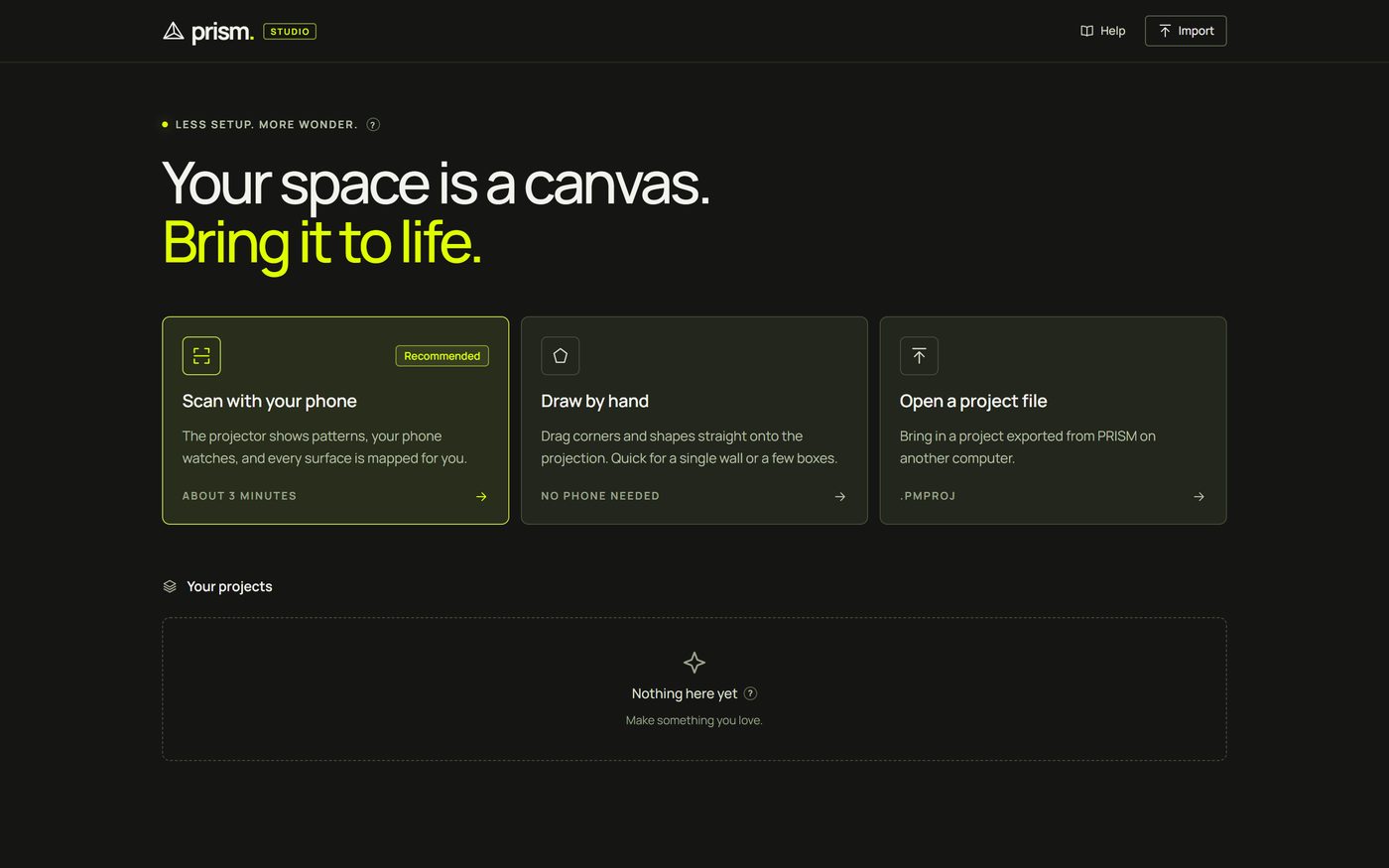Viewport: 1389px width, 868px height.
Task: Open the help icon beside "Nothing here yet"
Action: point(750,693)
